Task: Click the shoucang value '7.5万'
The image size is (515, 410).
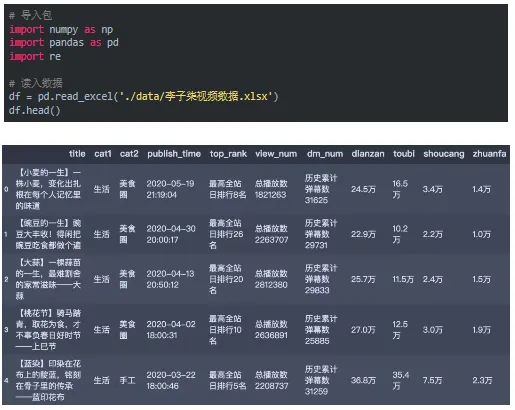Action: click(433, 381)
